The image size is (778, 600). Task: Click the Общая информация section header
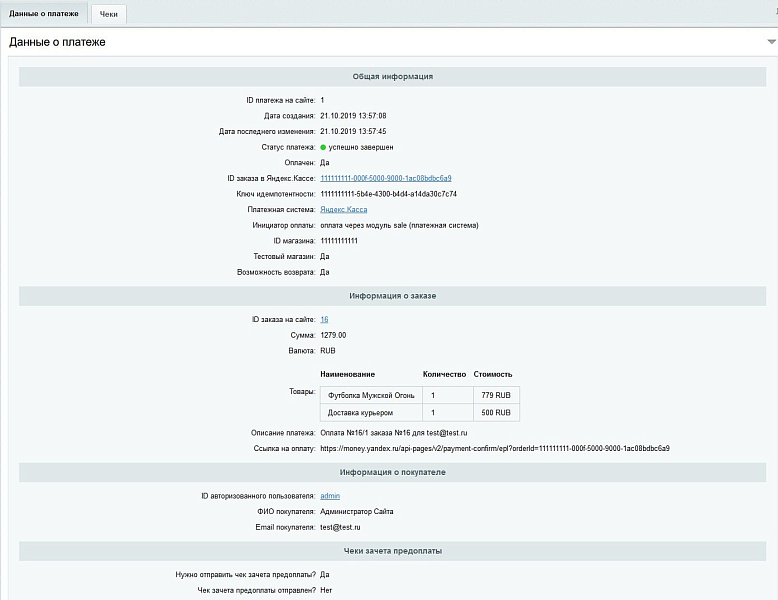tap(392, 76)
